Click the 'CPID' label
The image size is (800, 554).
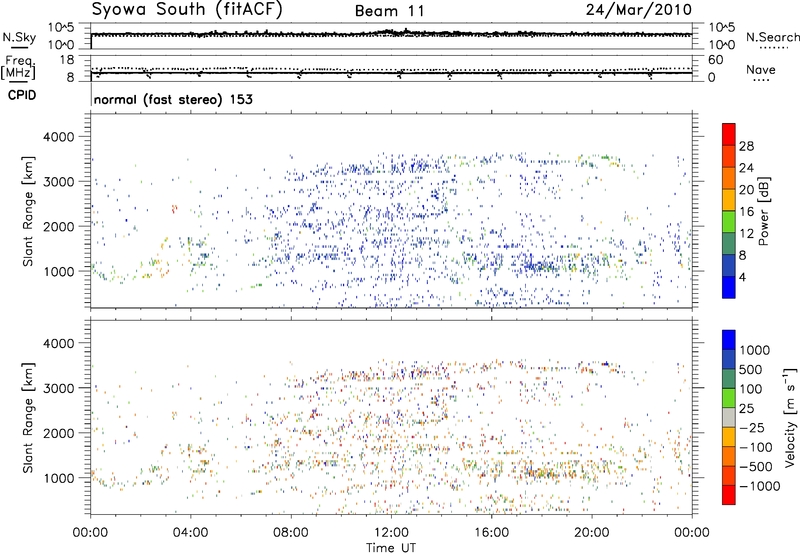tap(22, 95)
